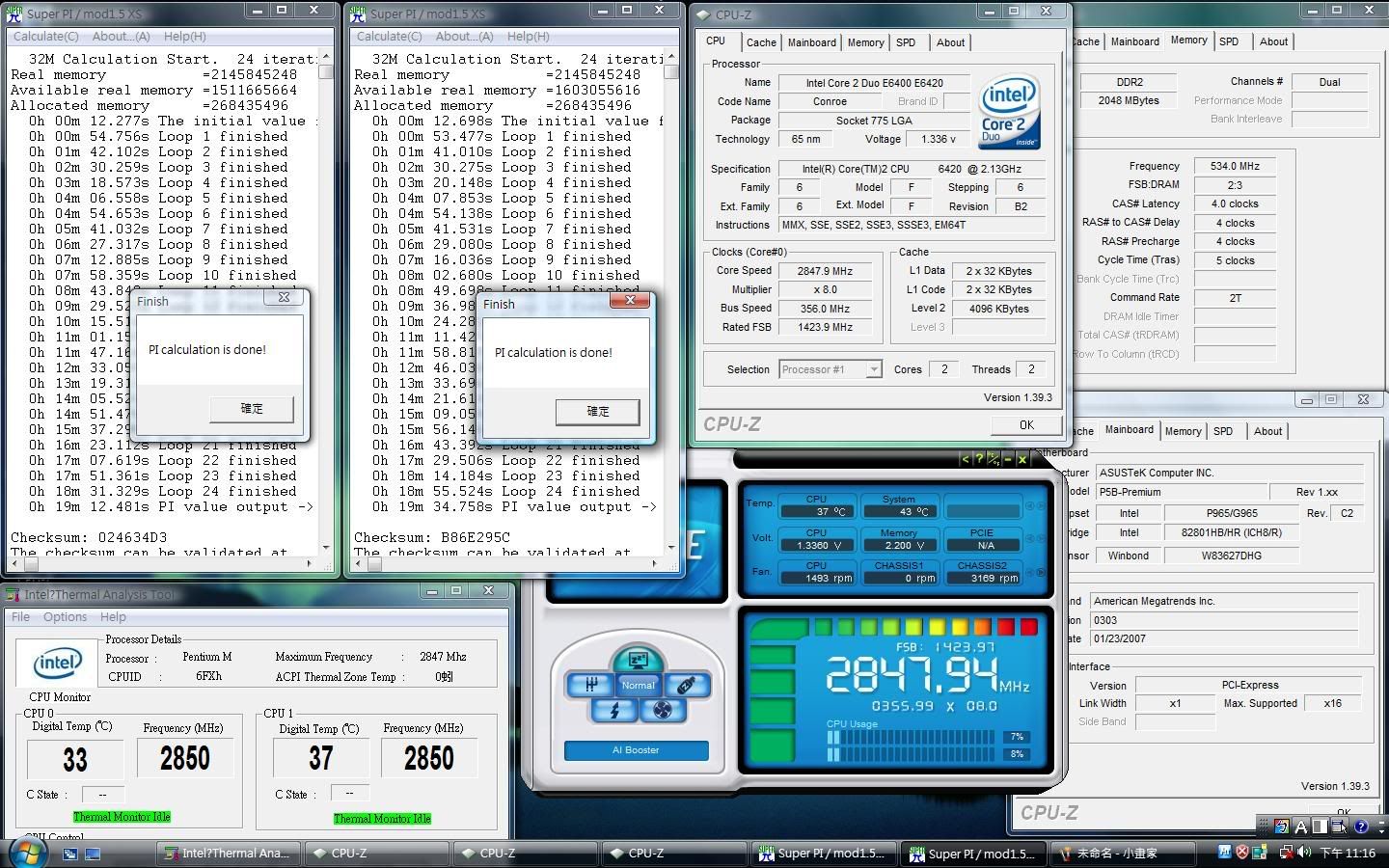Click the Intel logo in Thermal Analysis Tool
This screenshot has height=868, width=1389.
(x=58, y=664)
